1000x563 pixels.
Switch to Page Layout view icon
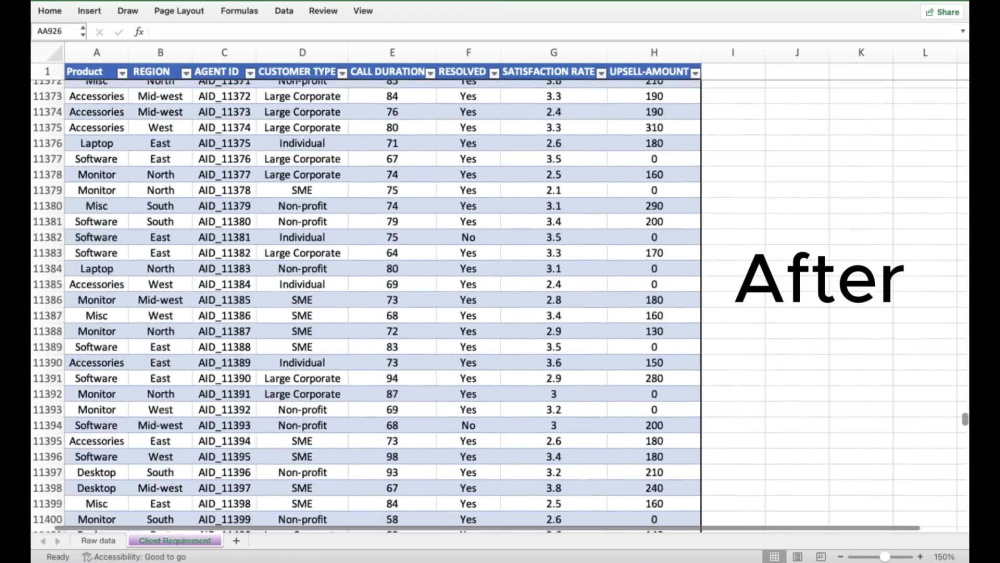pyautogui.click(x=797, y=557)
